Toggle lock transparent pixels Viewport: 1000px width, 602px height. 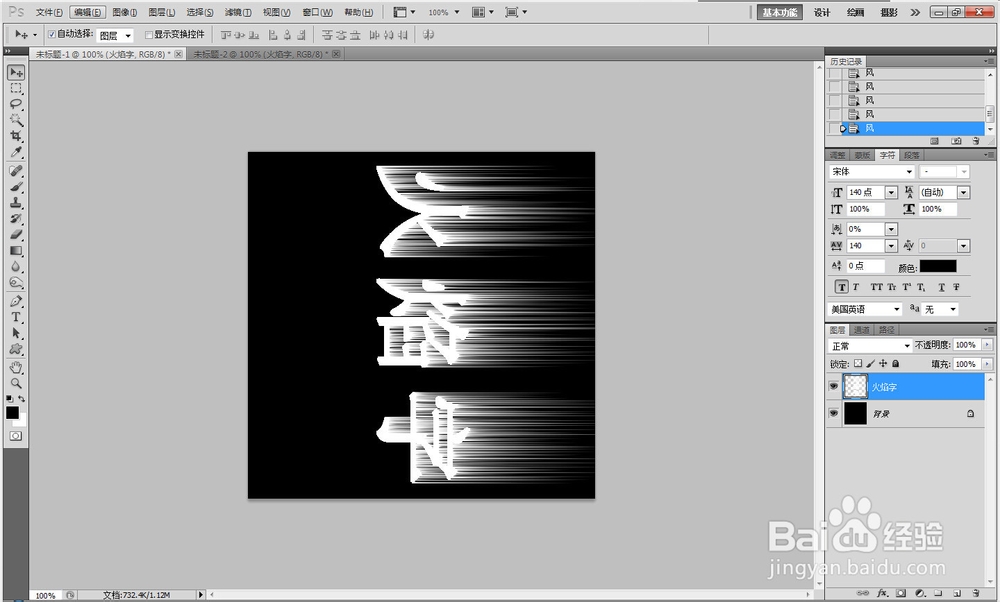[x=858, y=363]
